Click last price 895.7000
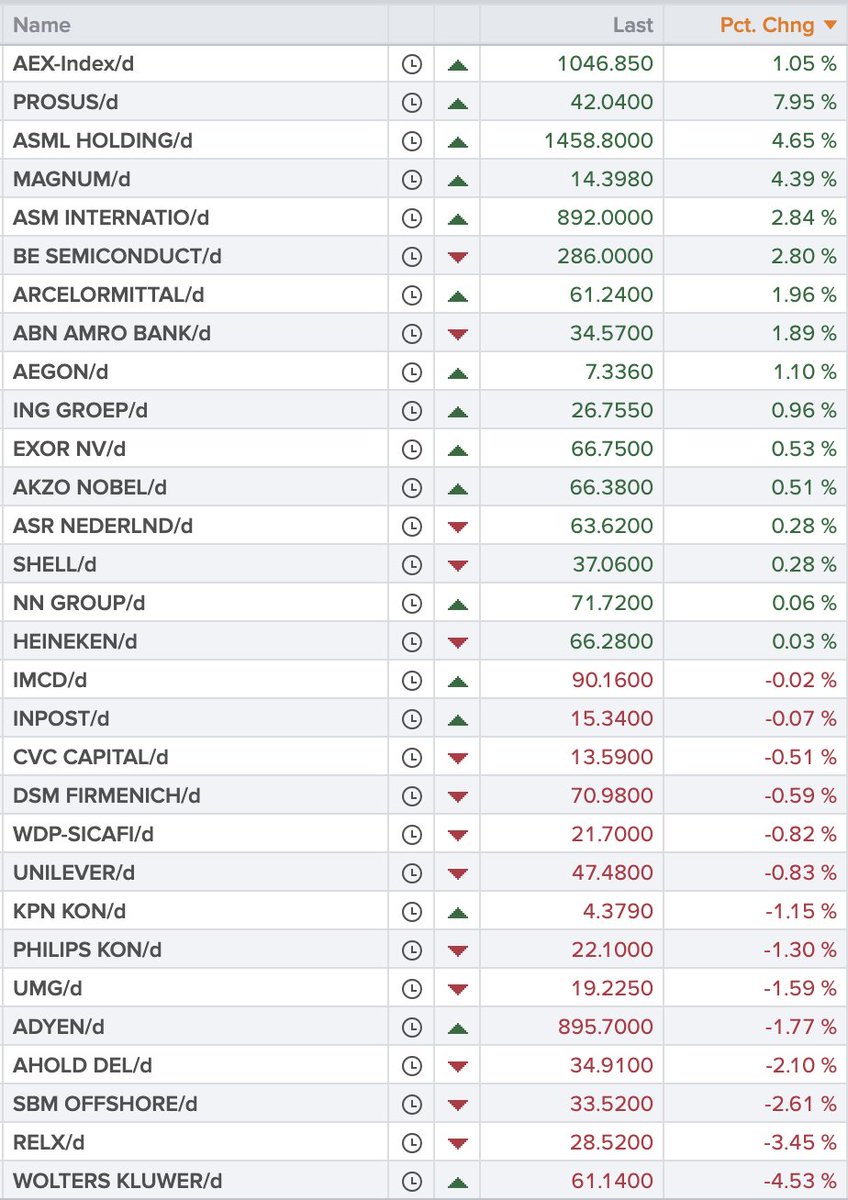The height and width of the screenshot is (1200, 848). coord(605,1027)
